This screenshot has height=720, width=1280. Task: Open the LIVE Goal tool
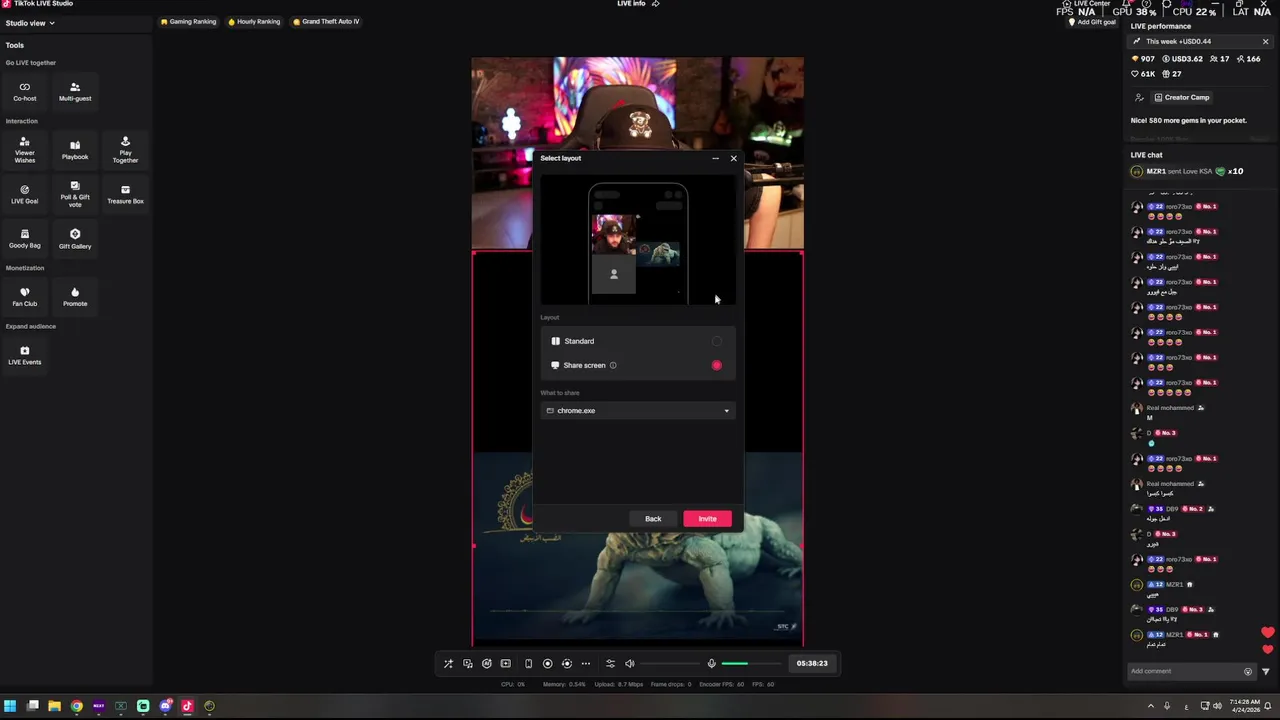pyautogui.click(x=25, y=194)
